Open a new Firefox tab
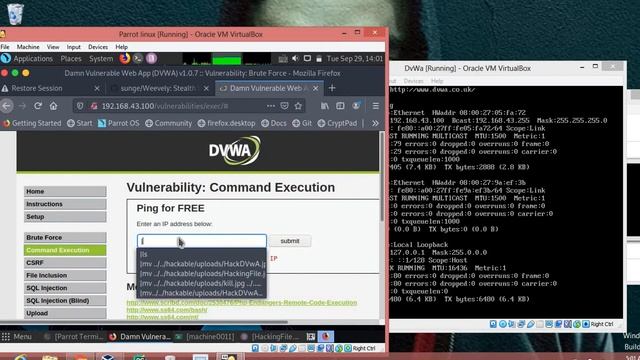640x360 pixels. (x=332, y=88)
